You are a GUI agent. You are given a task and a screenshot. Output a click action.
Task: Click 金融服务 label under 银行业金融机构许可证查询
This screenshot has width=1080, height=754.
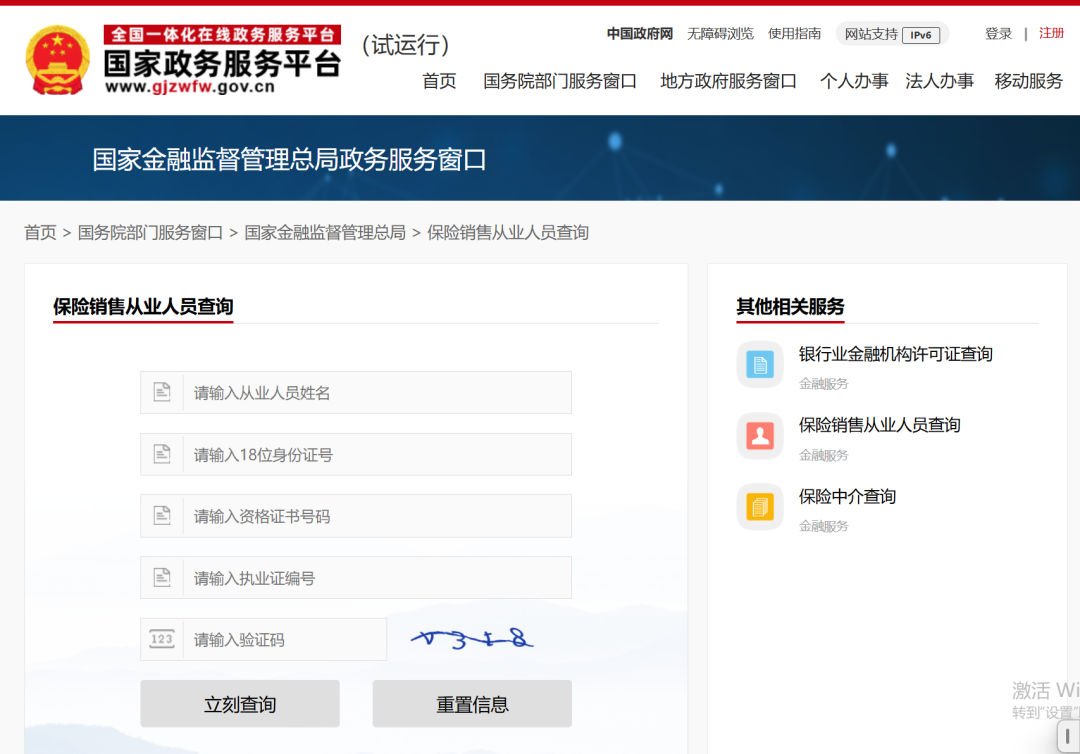(823, 384)
